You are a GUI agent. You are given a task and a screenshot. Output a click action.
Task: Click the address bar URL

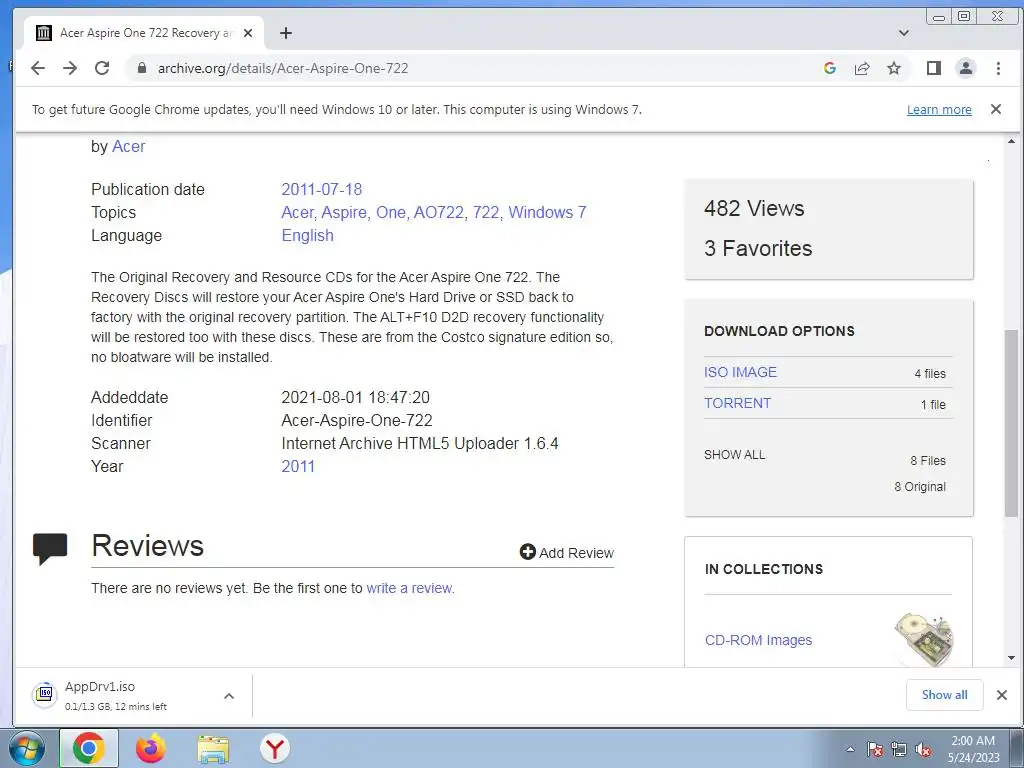[283, 68]
